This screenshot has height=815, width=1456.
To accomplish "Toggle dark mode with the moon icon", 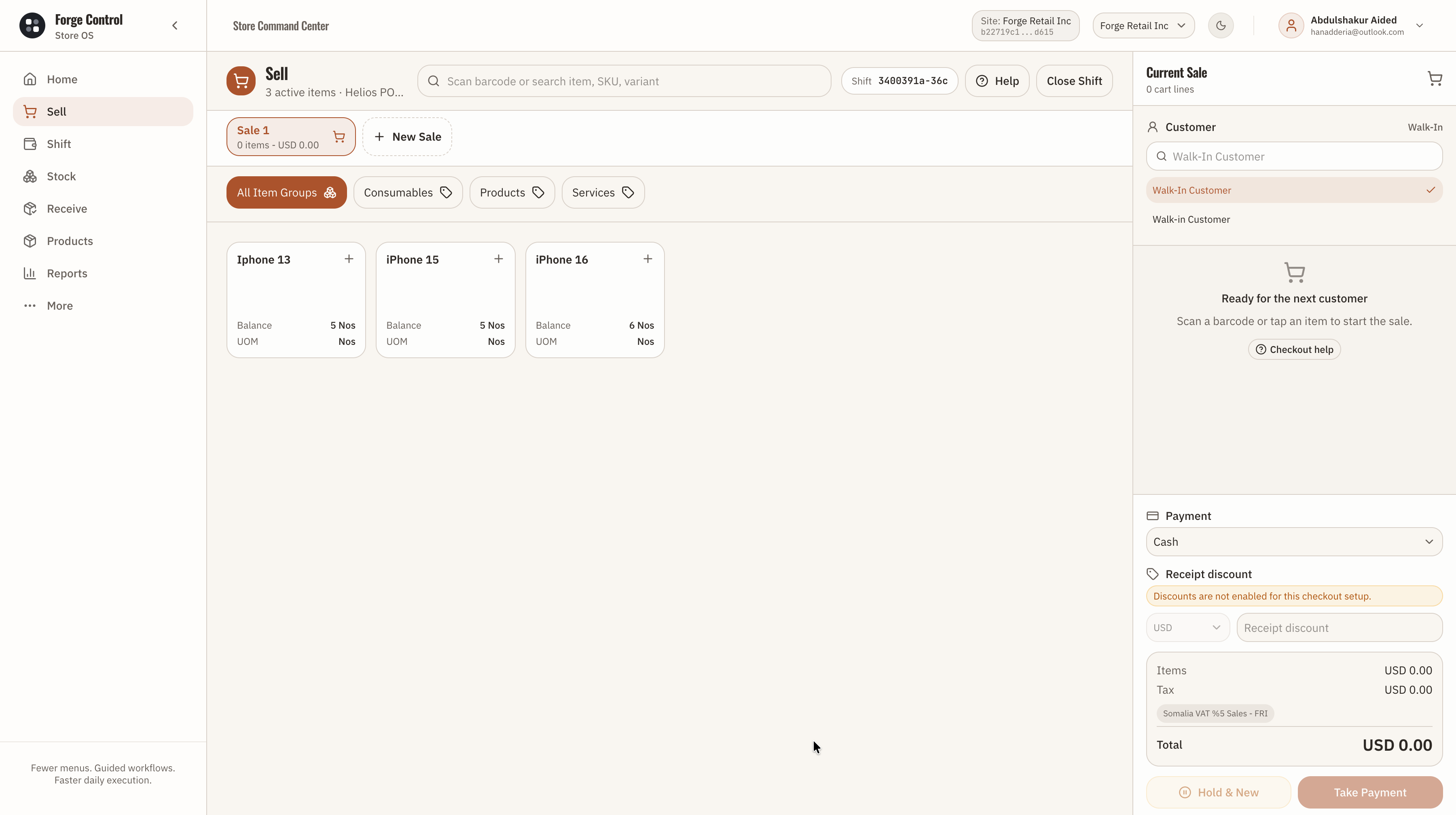I will (x=1221, y=25).
